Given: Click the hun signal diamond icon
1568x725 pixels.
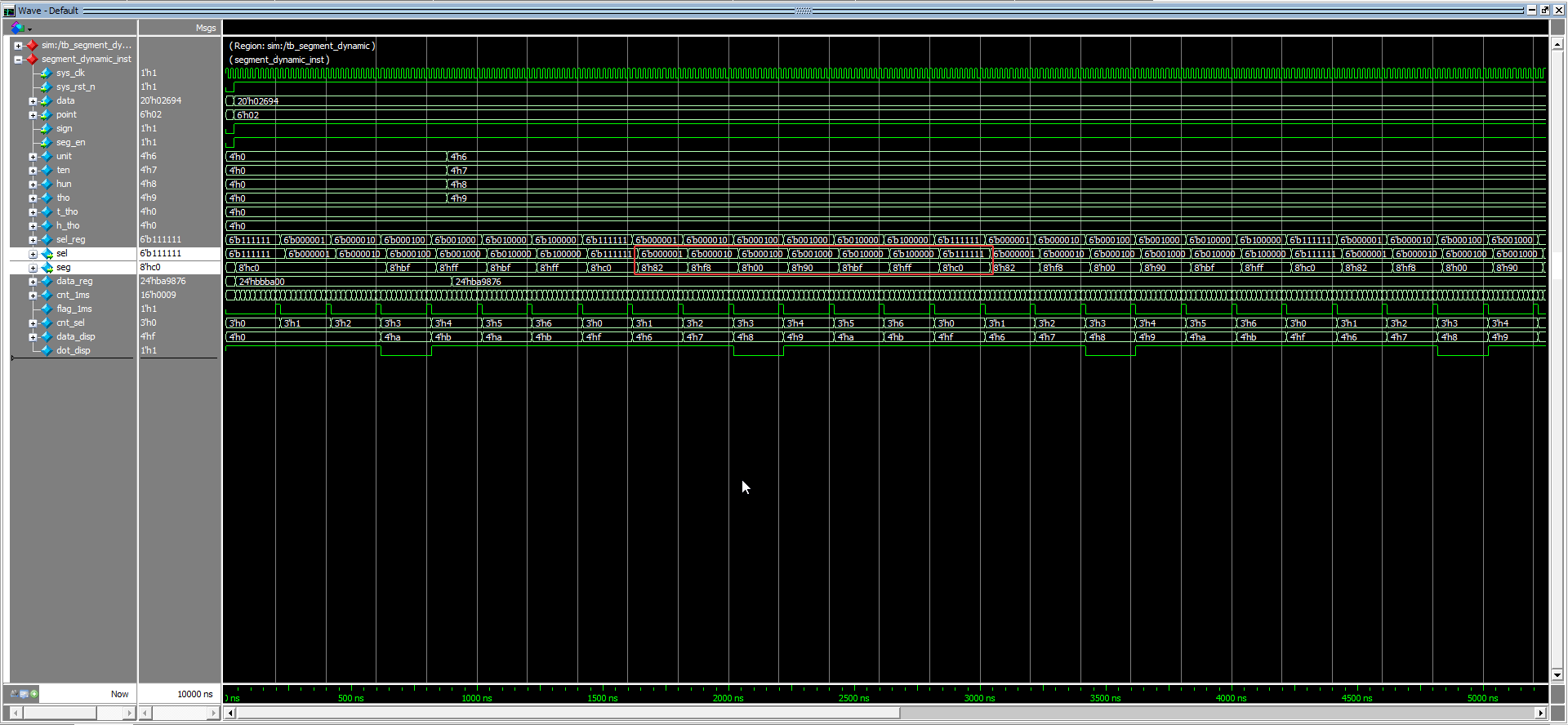Looking at the screenshot, I should [47, 184].
